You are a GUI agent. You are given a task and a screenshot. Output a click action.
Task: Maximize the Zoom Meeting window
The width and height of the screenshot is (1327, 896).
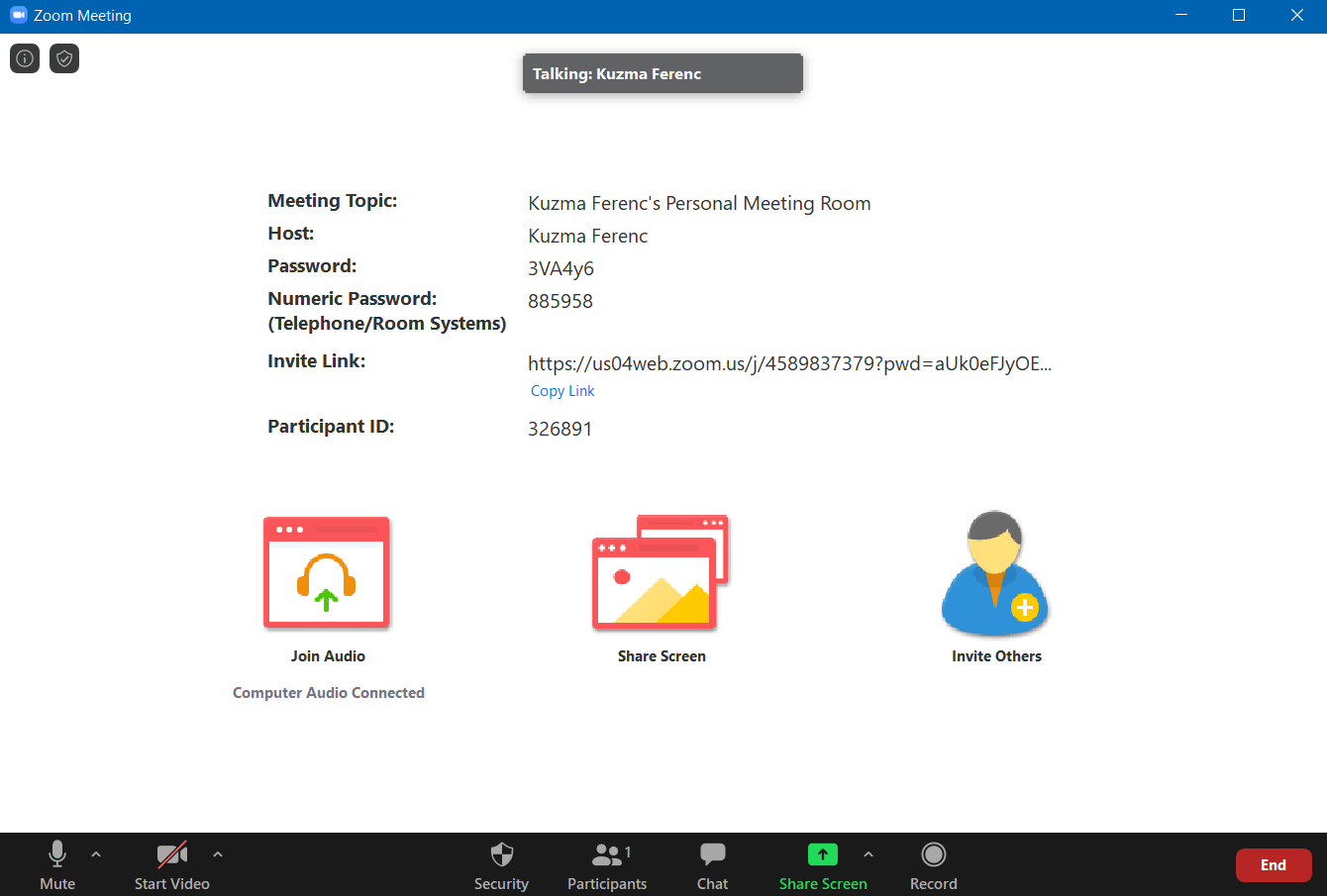pos(1239,15)
